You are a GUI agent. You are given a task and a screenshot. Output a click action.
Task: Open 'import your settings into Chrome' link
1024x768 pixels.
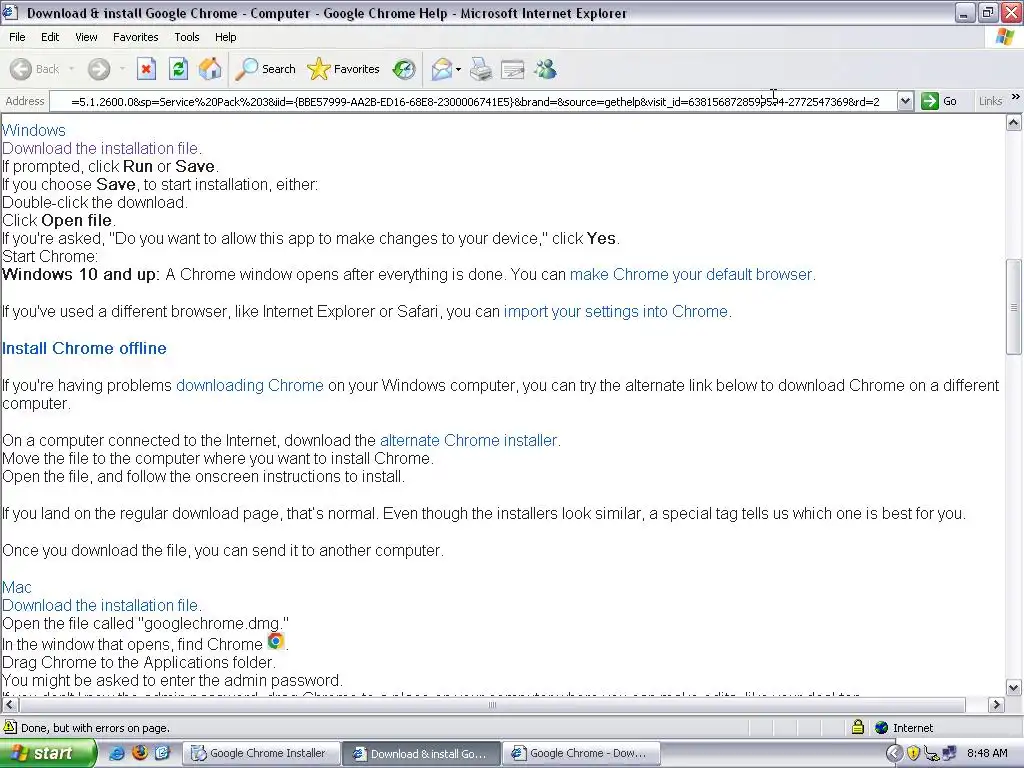point(617,312)
